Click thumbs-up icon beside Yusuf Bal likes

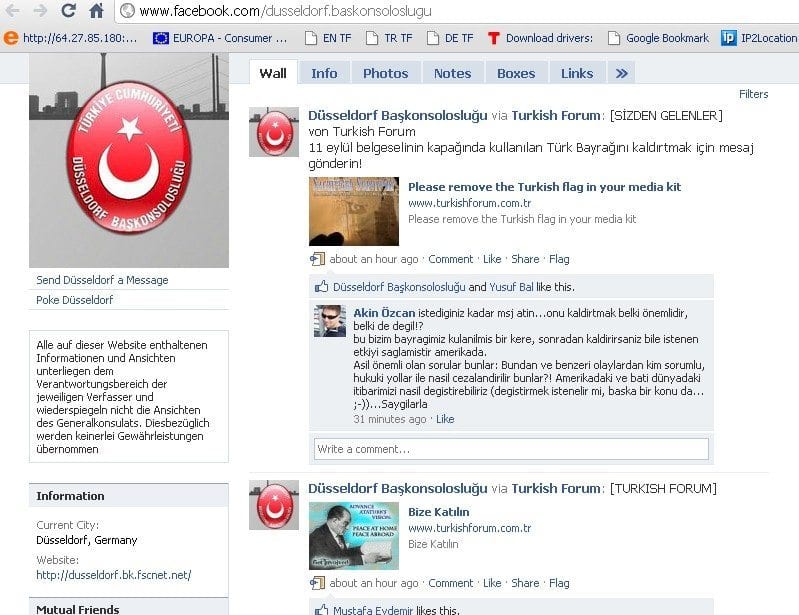[321, 286]
